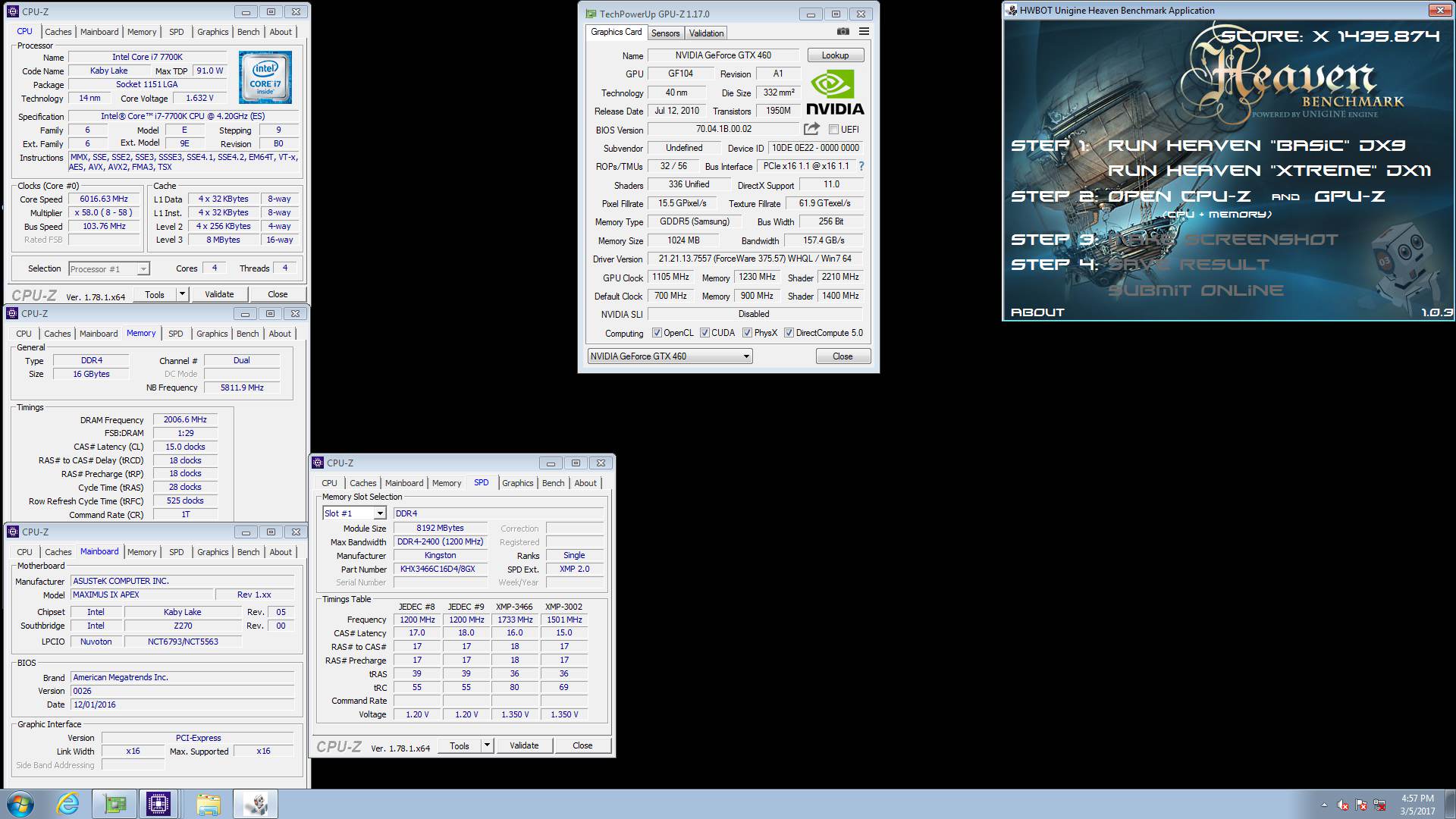
Task: Click About in the Heaven benchmark app
Action: click(x=1037, y=312)
